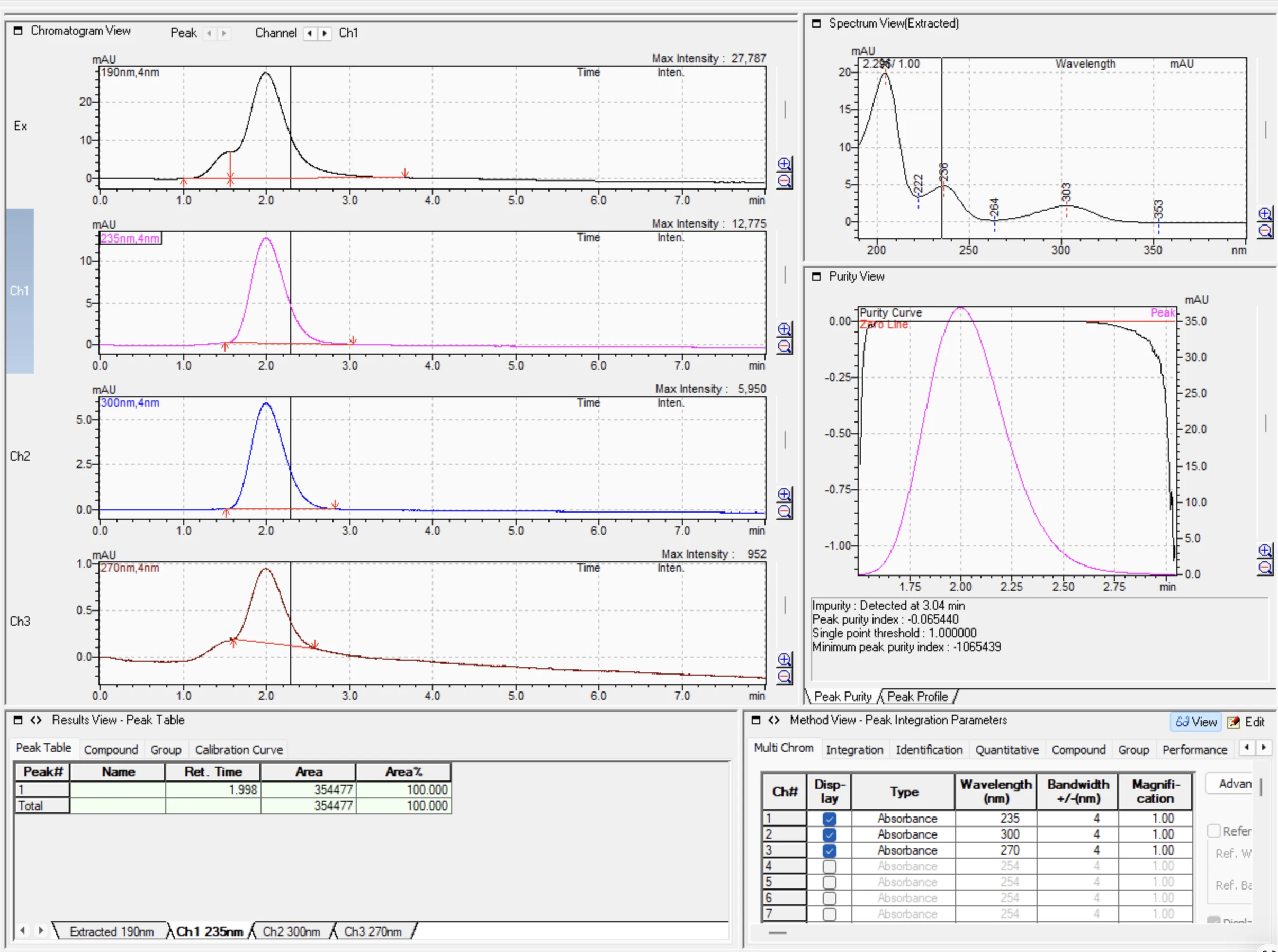Select the Ch2 300nm results tab
The image size is (1278, 952).
click(291, 931)
